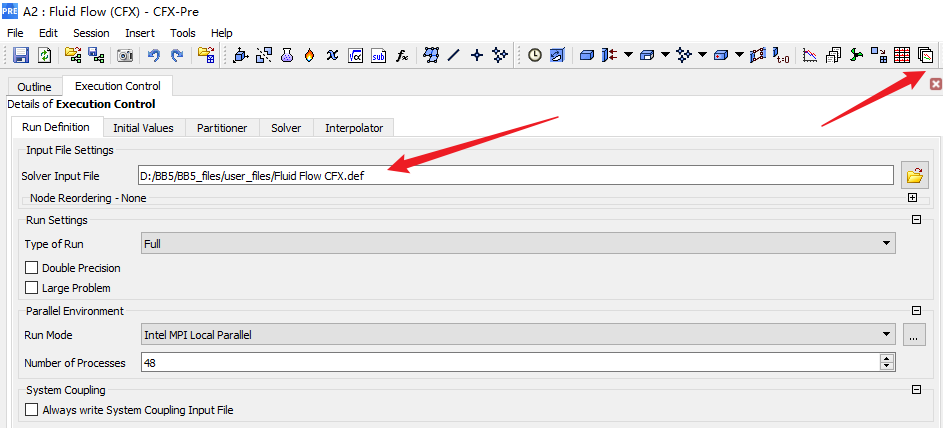Screen dimensions: 943x428
Task: Insert a boundary with the red-arrows icon
Action: click(x=610, y=55)
